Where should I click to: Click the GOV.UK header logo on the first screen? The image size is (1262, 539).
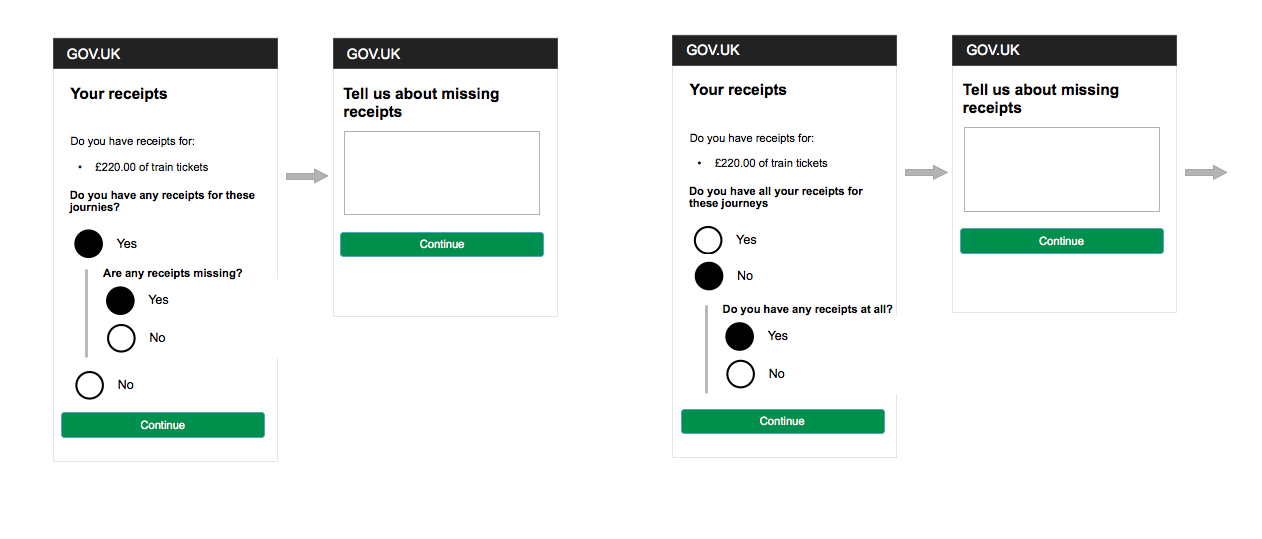pos(94,54)
